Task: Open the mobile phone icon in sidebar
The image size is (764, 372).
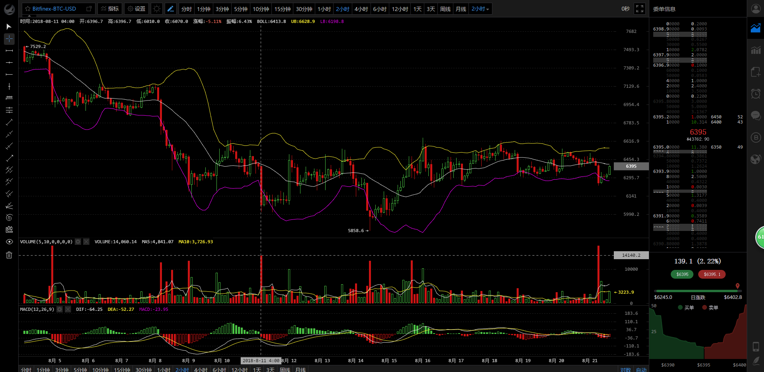Action: 756,347
